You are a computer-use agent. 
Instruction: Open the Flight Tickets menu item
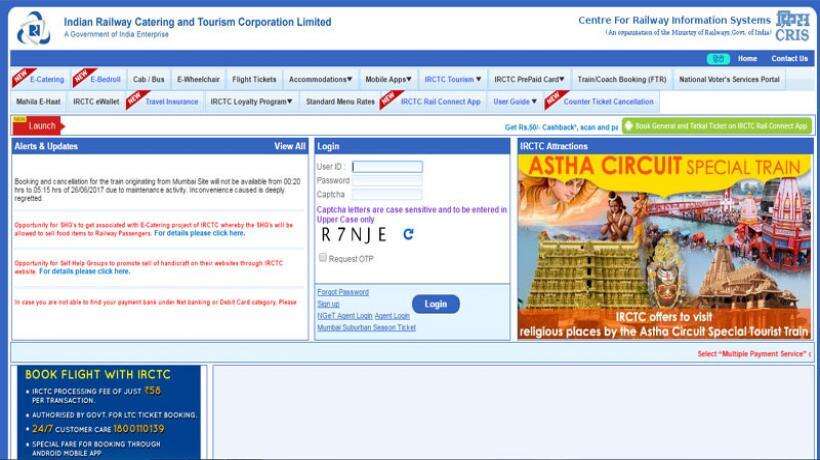[x=254, y=79]
